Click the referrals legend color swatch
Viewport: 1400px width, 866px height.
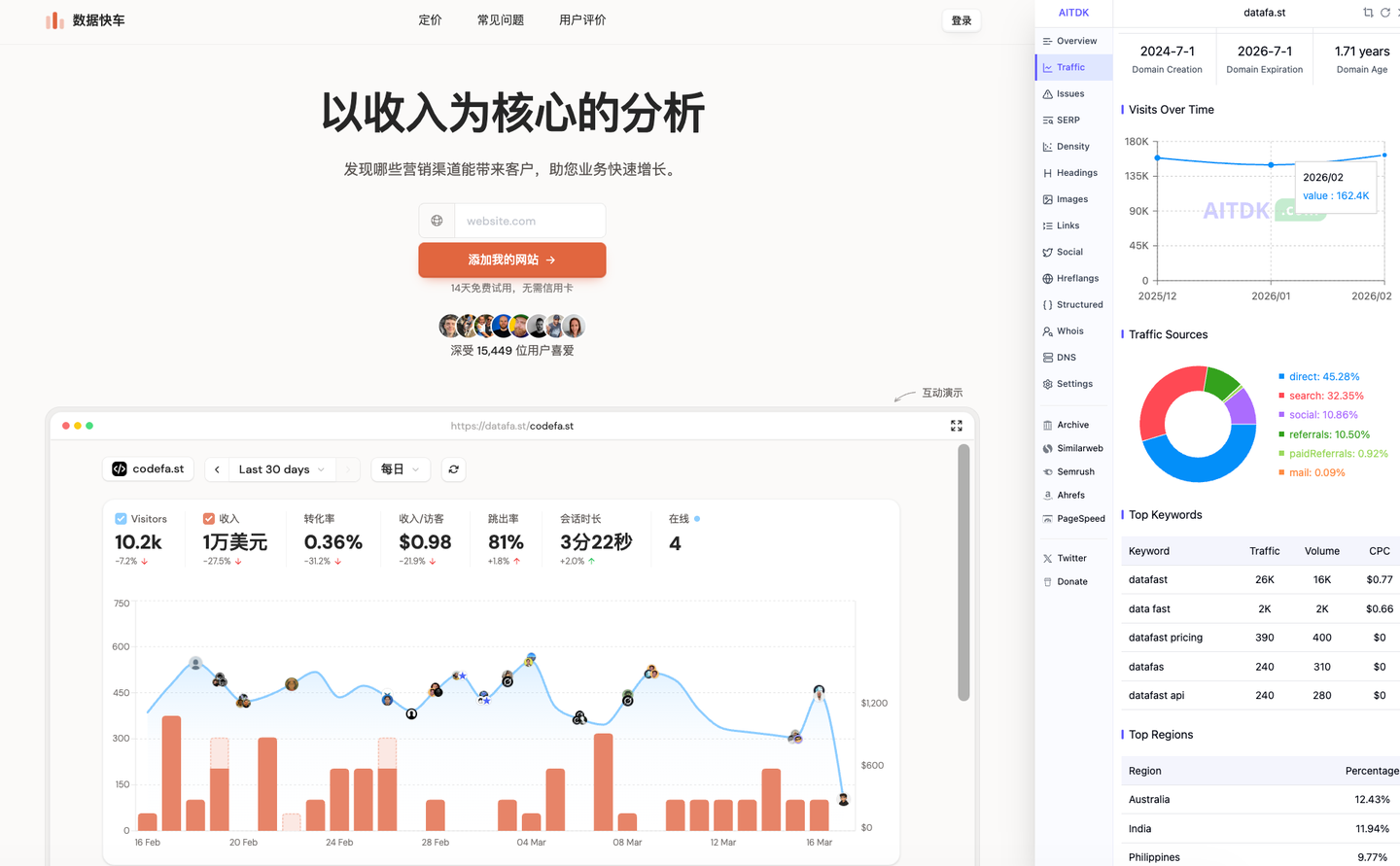(x=1281, y=434)
